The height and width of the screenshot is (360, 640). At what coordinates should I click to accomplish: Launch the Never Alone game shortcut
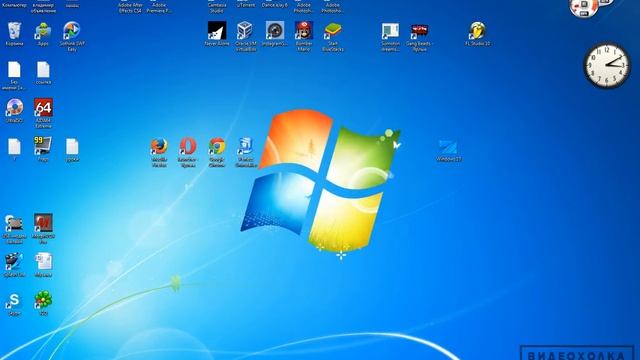[x=217, y=31]
